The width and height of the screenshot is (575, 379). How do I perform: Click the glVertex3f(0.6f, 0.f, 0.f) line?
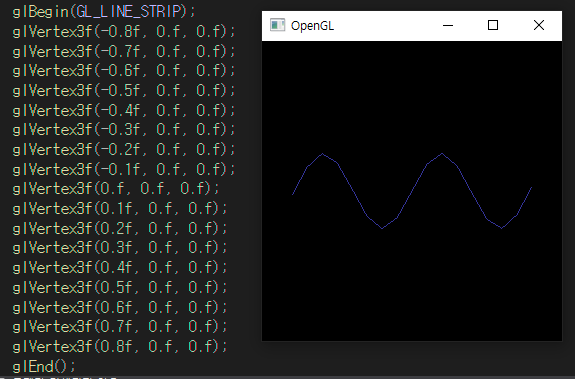(x=120, y=307)
